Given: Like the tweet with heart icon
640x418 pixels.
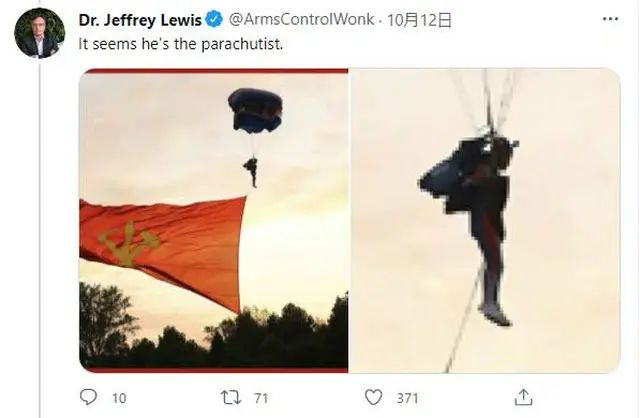Looking at the screenshot, I should (373, 397).
